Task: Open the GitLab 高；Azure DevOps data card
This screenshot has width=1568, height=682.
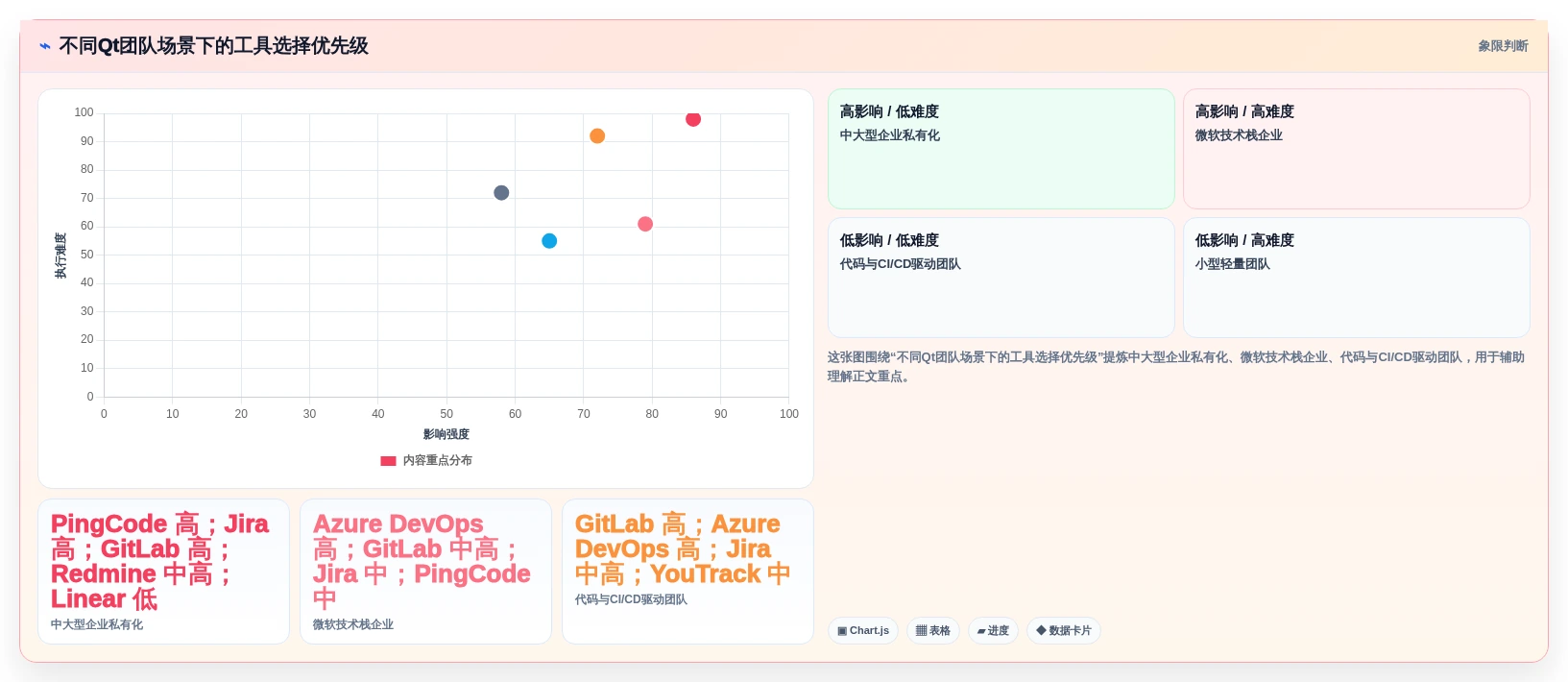Action: click(688, 572)
